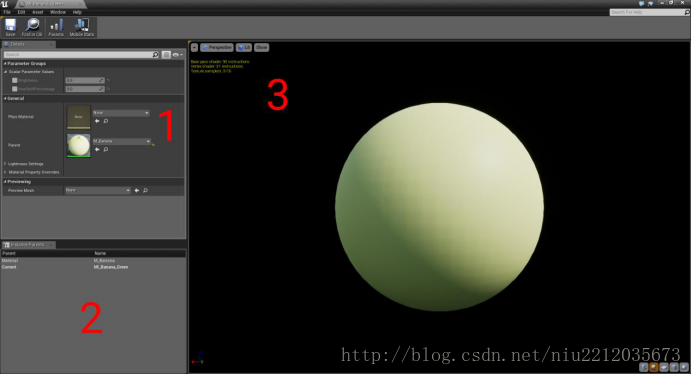692x375 pixels.
Task: Click the Search For Help magnifier icon
Action: click(x=687, y=12)
